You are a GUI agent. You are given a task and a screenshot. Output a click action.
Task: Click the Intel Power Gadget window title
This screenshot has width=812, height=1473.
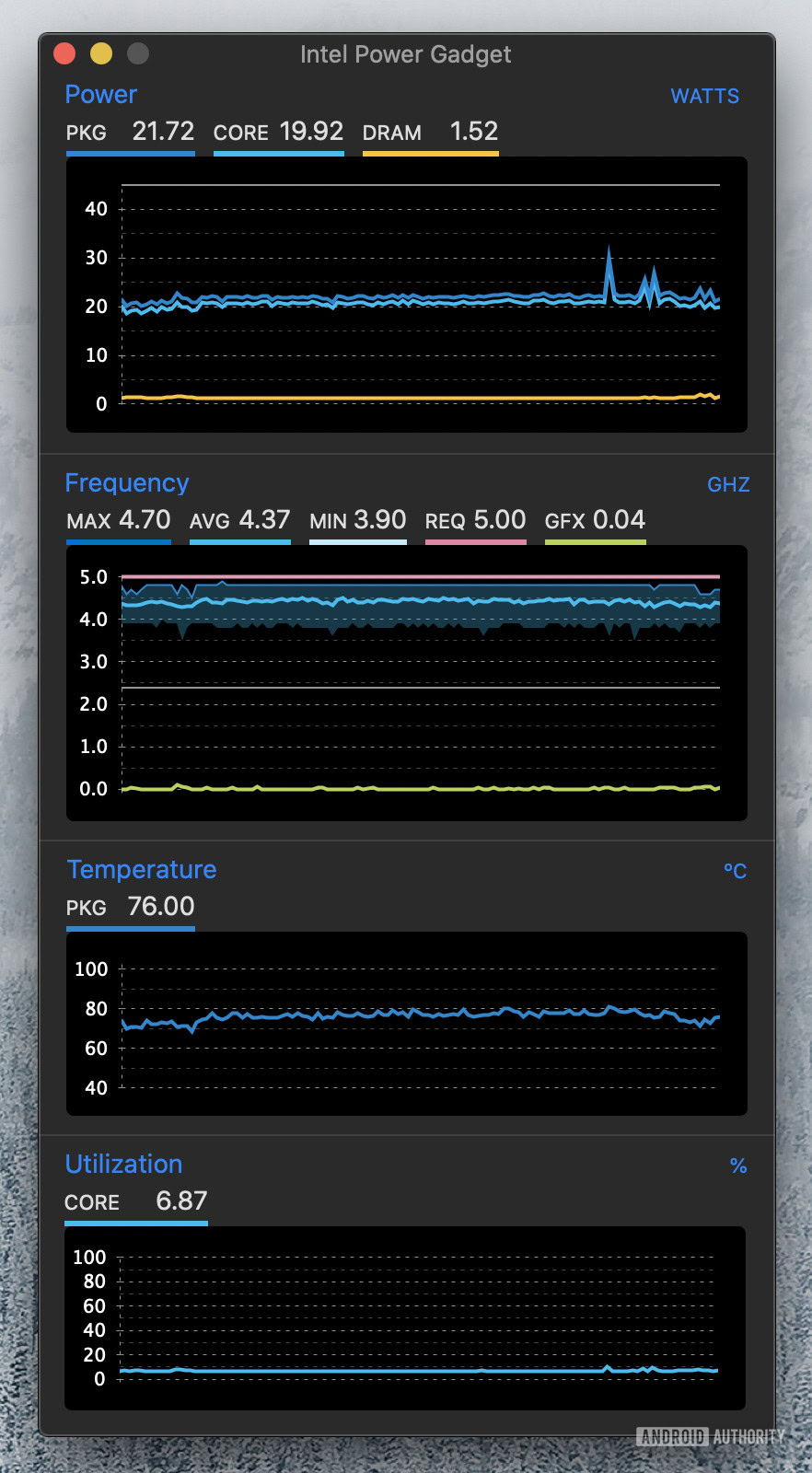pyautogui.click(x=405, y=54)
